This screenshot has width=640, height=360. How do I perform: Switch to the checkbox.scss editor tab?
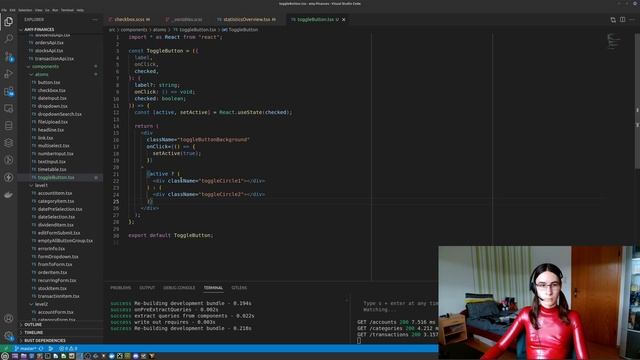[x=130, y=20]
